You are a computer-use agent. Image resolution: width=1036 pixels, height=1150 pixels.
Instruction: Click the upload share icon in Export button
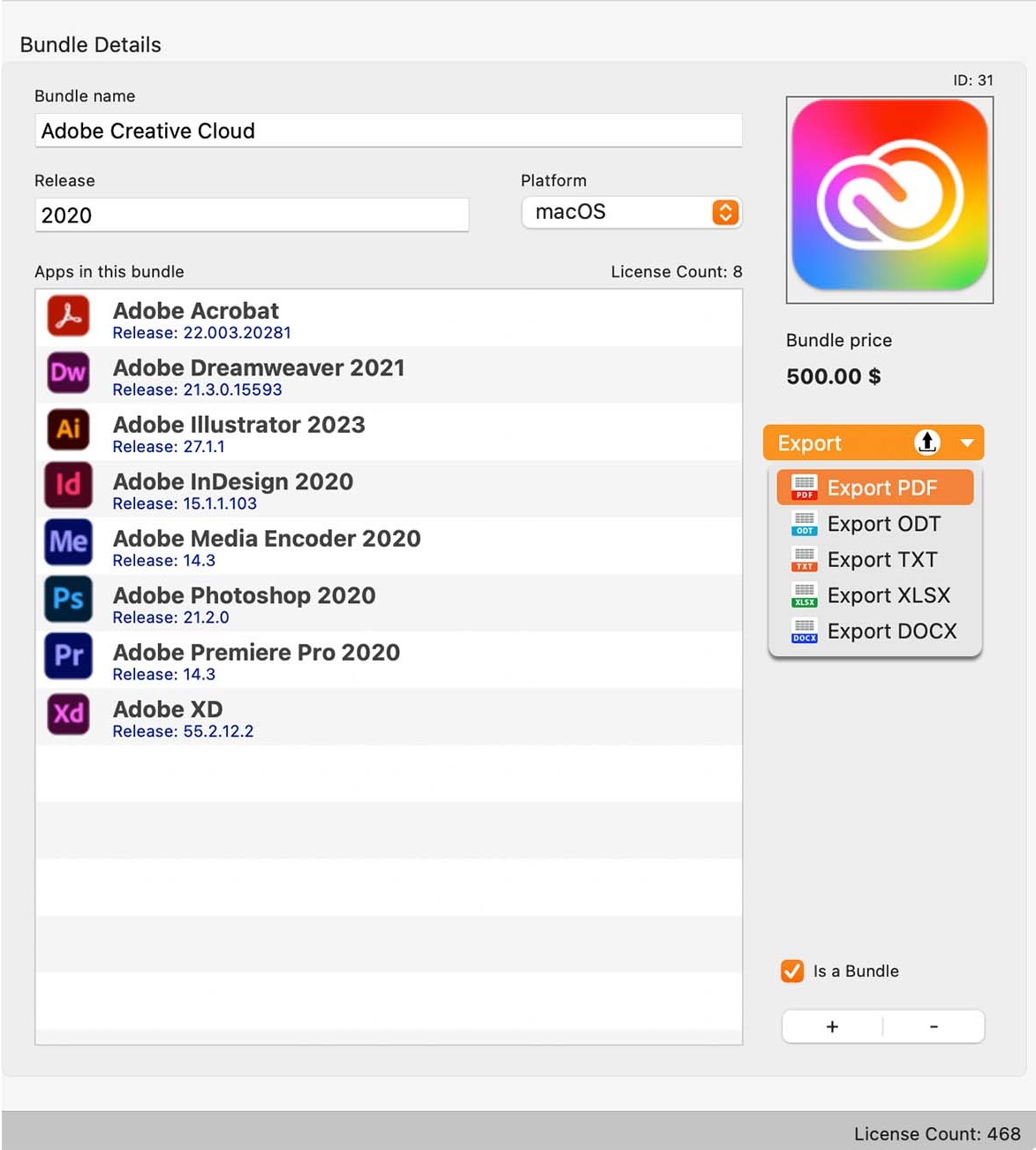tap(926, 442)
